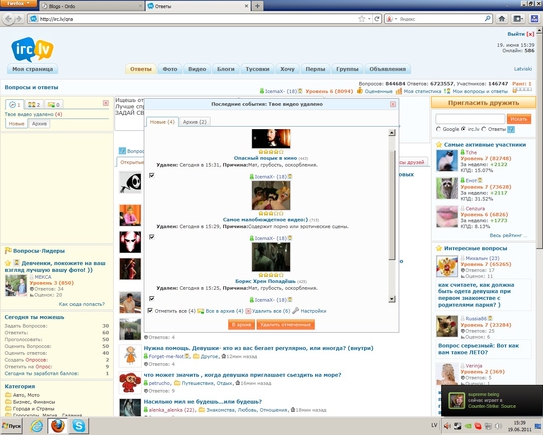
Task: Click the irc.lv logo
Action: (x=32, y=50)
